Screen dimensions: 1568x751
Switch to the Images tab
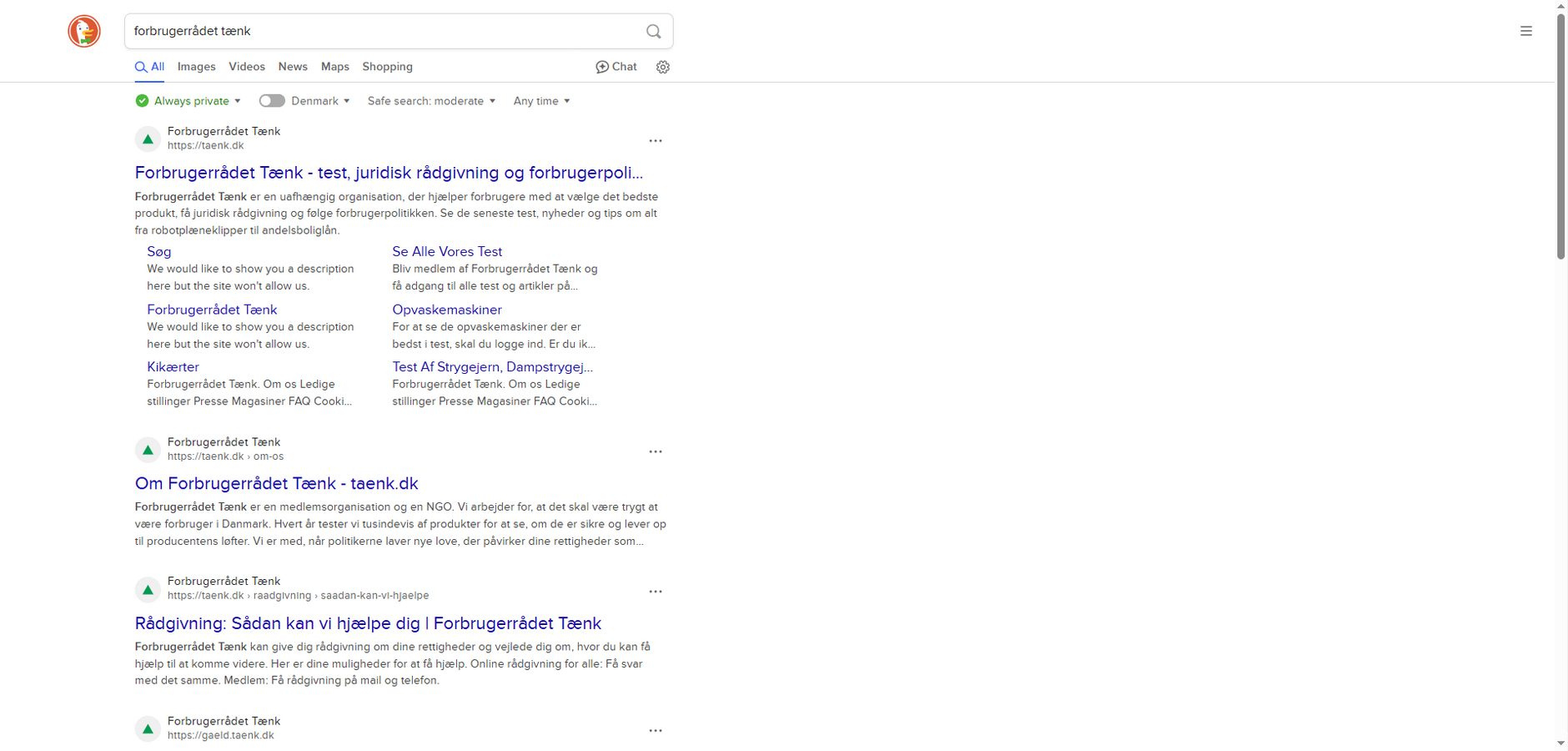[197, 67]
